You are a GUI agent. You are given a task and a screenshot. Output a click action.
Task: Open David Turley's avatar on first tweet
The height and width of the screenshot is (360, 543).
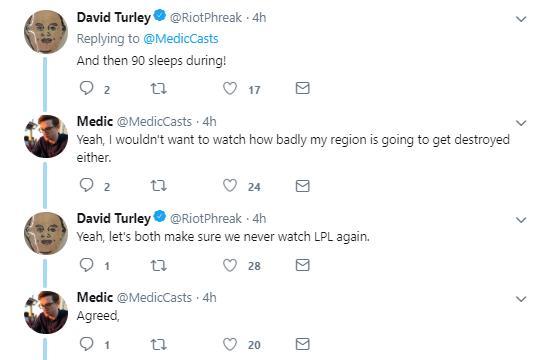[46, 32]
